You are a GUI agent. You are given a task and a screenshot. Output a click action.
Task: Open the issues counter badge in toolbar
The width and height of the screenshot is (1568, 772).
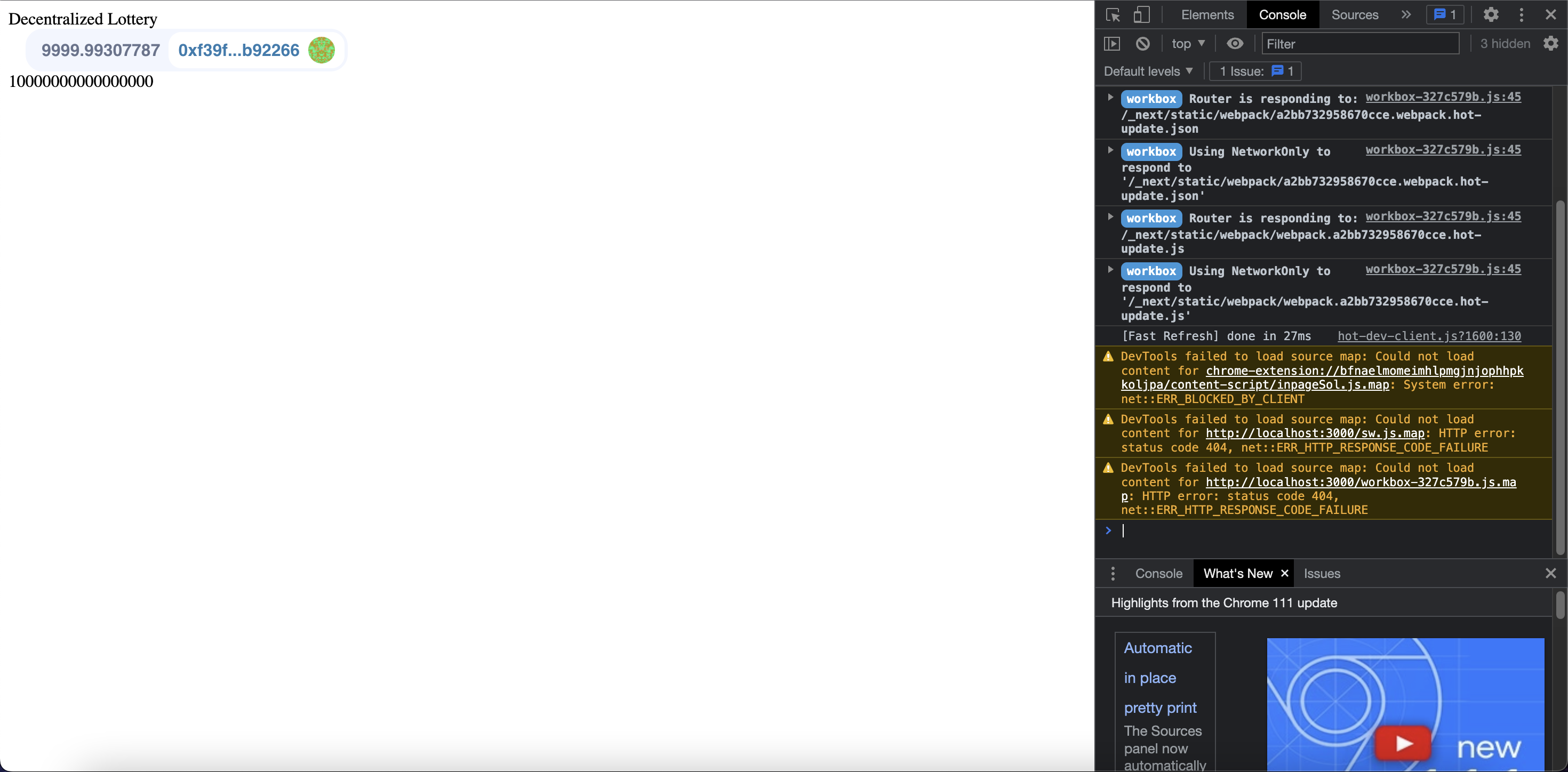tap(1444, 14)
